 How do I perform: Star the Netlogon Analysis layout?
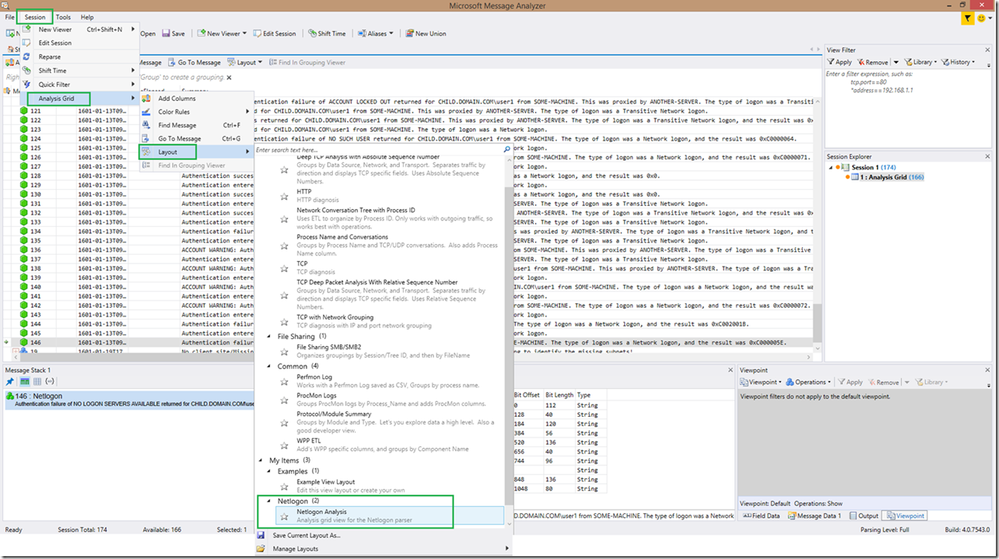pyautogui.click(x=284, y=516)
